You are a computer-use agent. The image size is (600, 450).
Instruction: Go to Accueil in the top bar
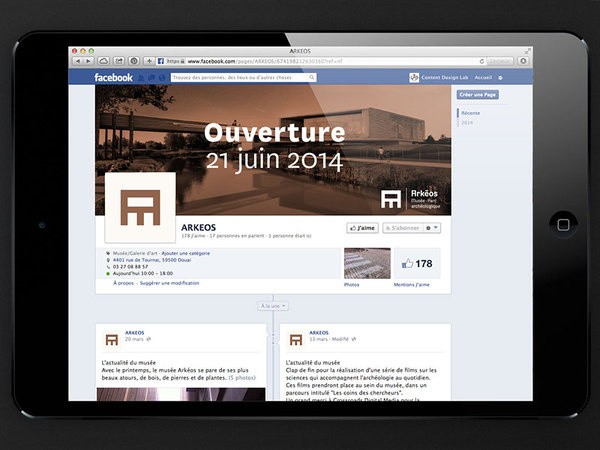pyautogui.click(x=483, y=78)
